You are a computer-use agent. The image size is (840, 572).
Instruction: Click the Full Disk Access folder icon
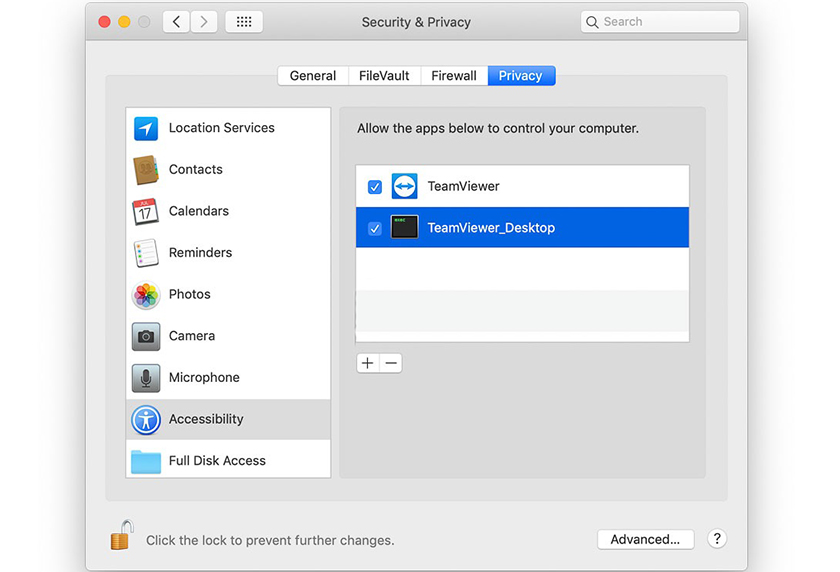pyautogui.click(x=146, y=462)
